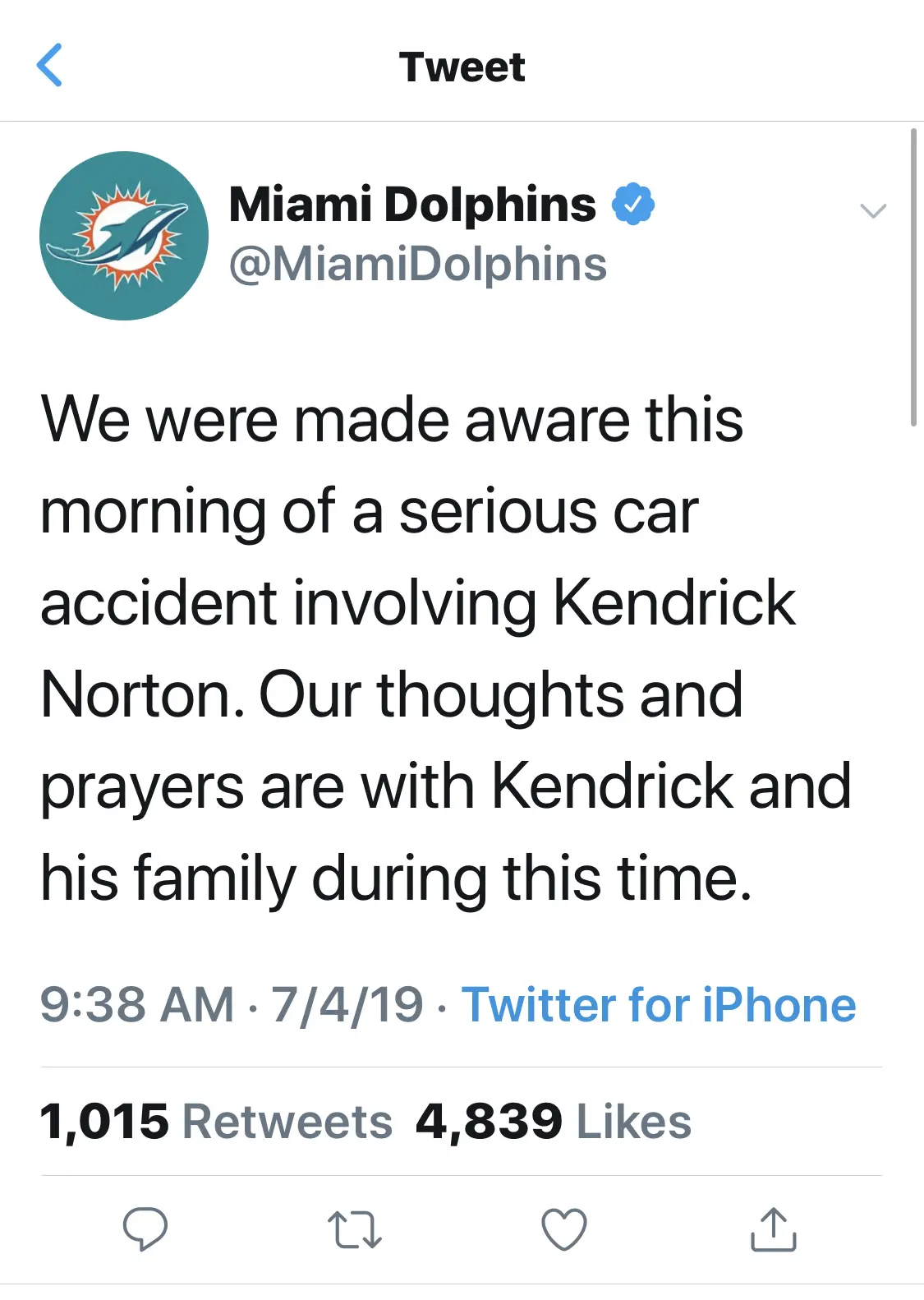This screenshot has width=924, height=1300.
Task: Tap the Tweet header title
Action: [462, 67]
